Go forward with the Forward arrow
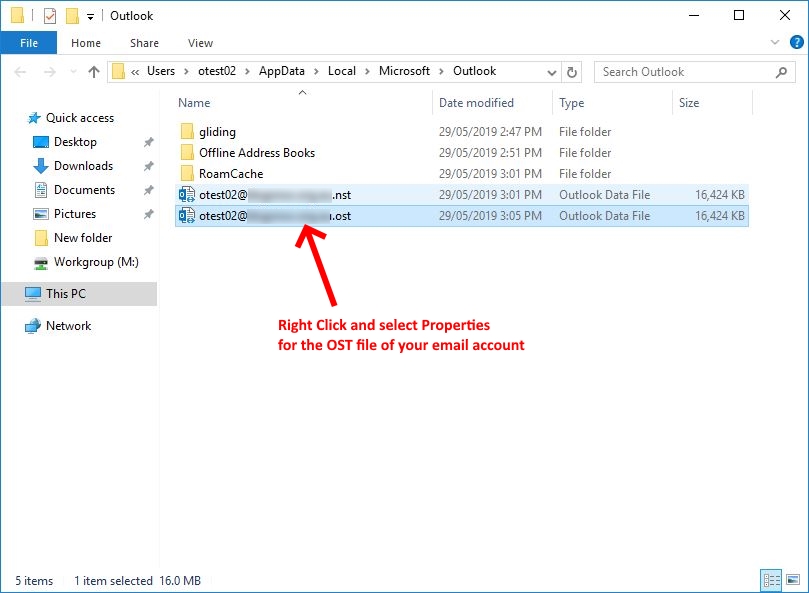 point(50,72)
